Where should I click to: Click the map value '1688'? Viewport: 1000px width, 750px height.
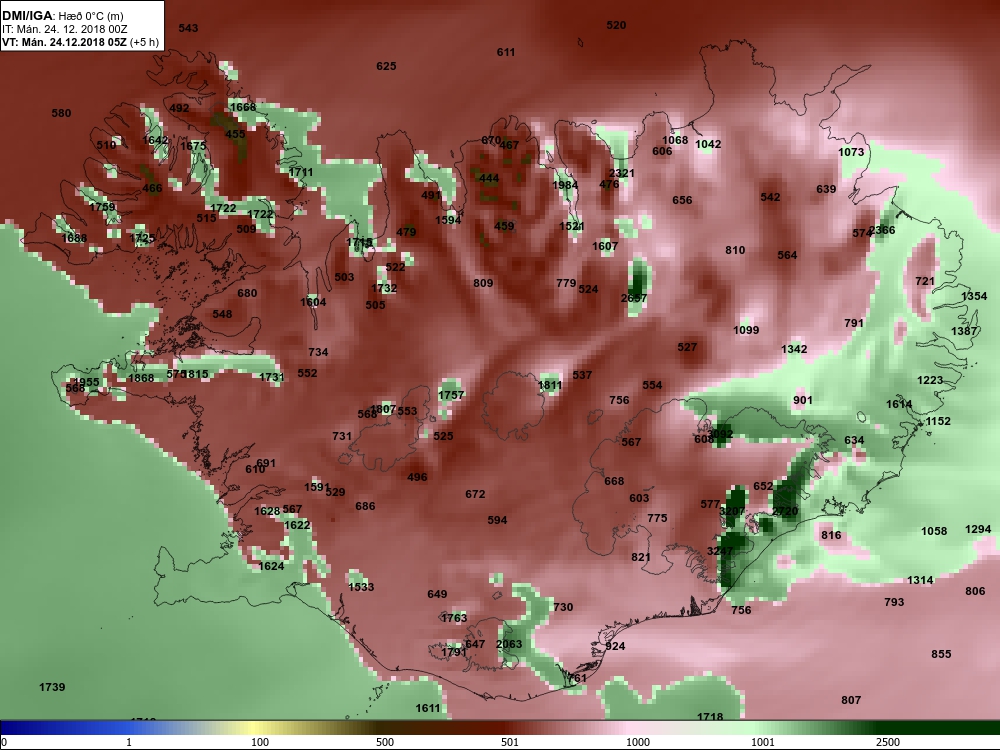(x=75, y=239)
